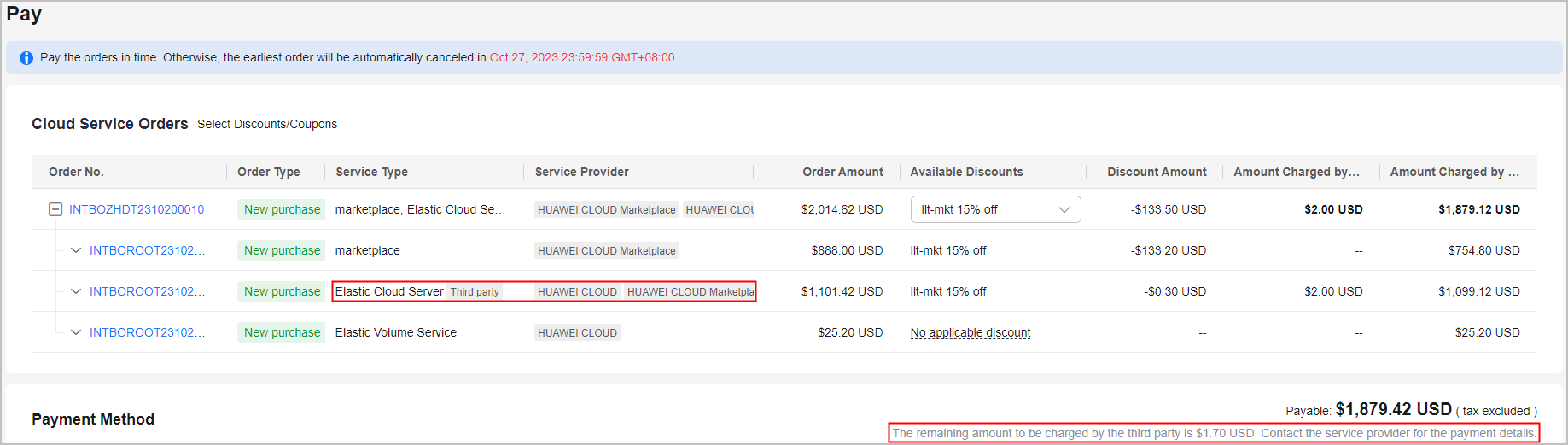The image size is (1568, 445).
Task: Expand the marketplace sub-order chevron
Action: click(76, 250)
